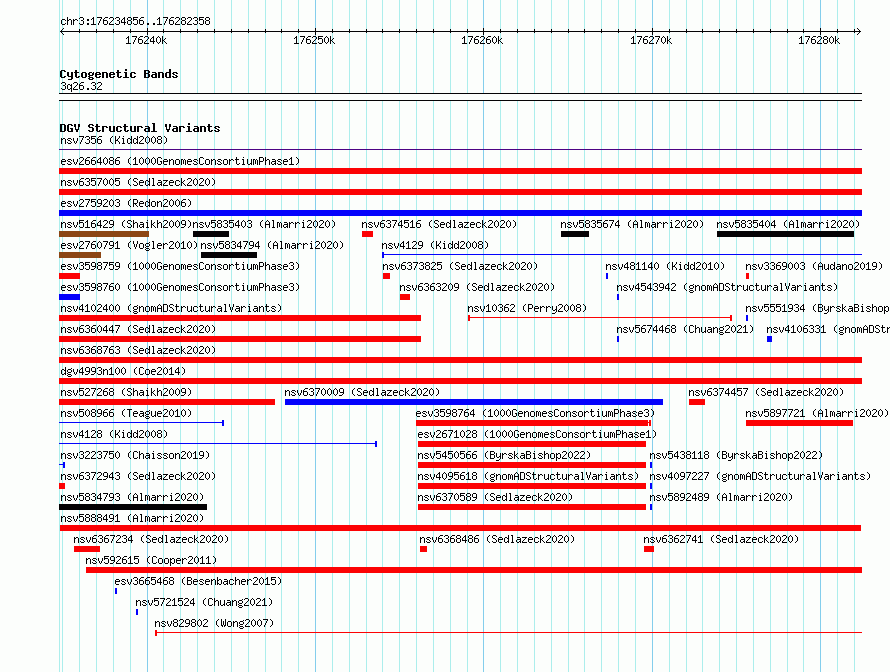The width and height of the screenshot is (890, 672).
Task: Select the nsv829802 (Wong2007) label
Action: point(214,623)
